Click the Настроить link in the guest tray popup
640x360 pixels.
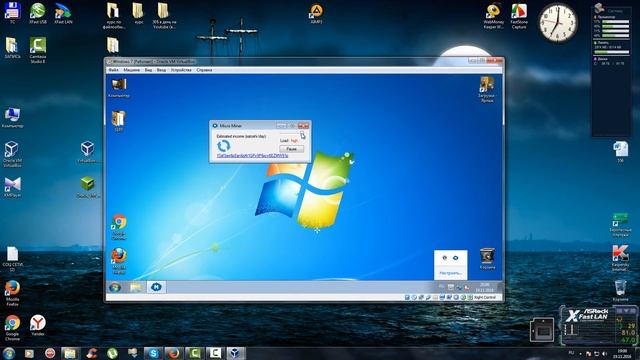coord(450,273)
